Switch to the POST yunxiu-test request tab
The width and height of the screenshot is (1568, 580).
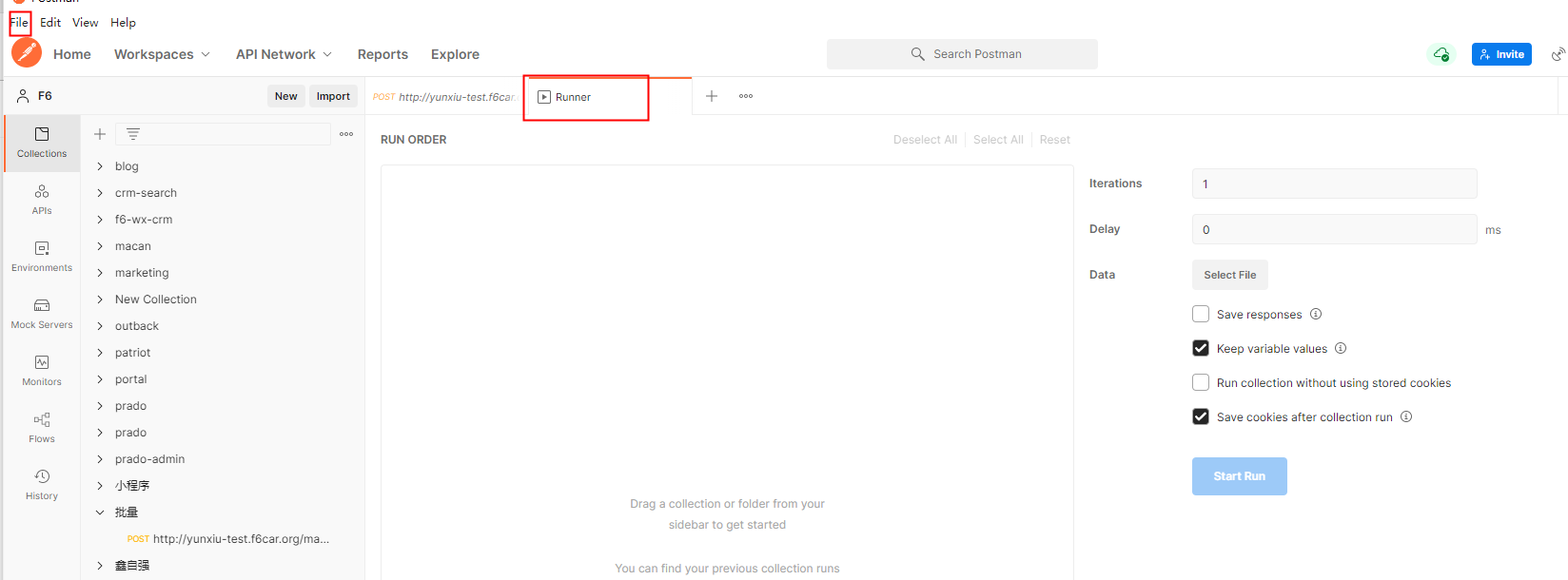pos(443,97)
